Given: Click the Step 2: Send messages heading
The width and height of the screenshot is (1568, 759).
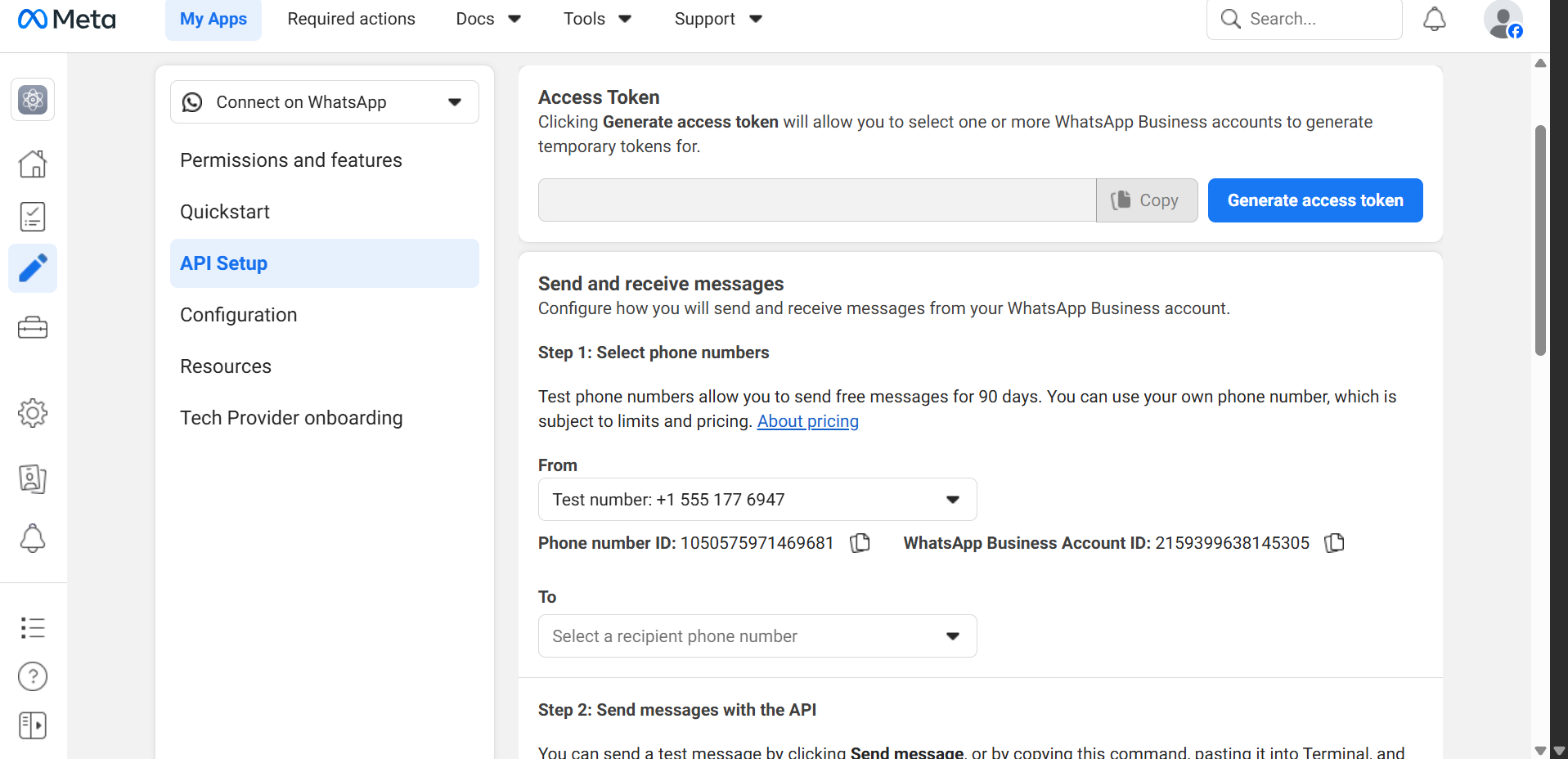Looking at the screenshot, I should [x=677, y=710].
